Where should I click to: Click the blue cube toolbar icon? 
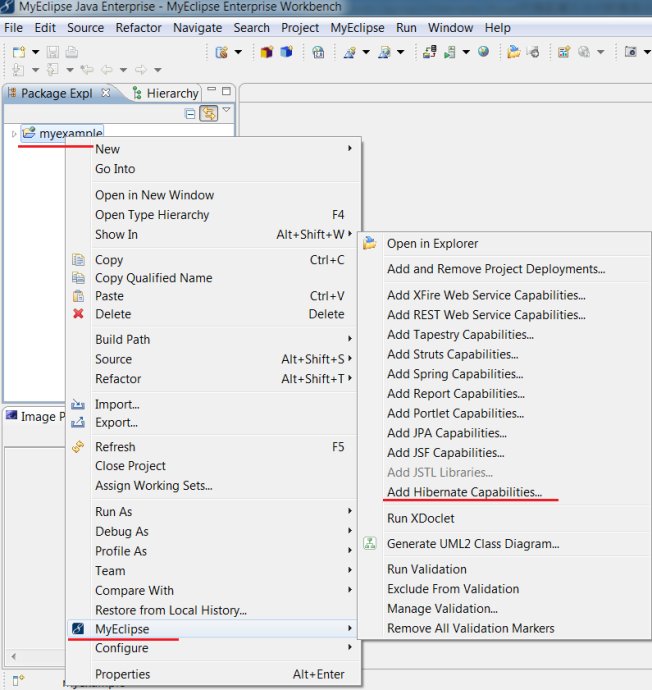pyautogui.click(x=286, y=52)
